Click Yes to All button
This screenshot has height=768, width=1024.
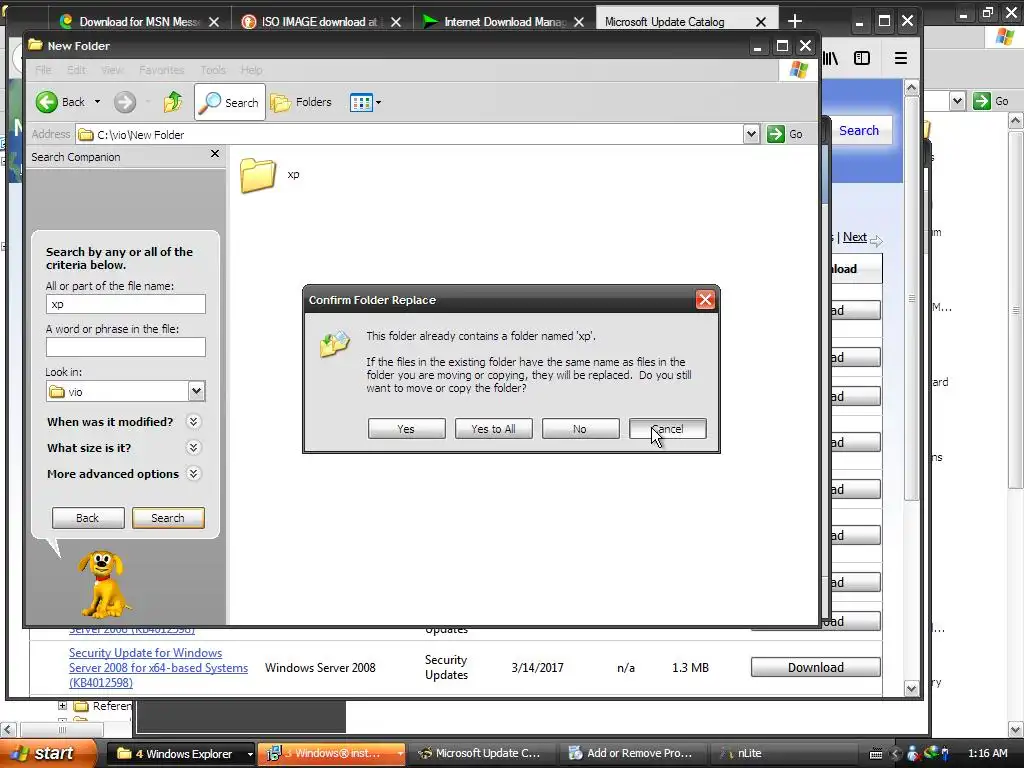[x=493, y=429]
